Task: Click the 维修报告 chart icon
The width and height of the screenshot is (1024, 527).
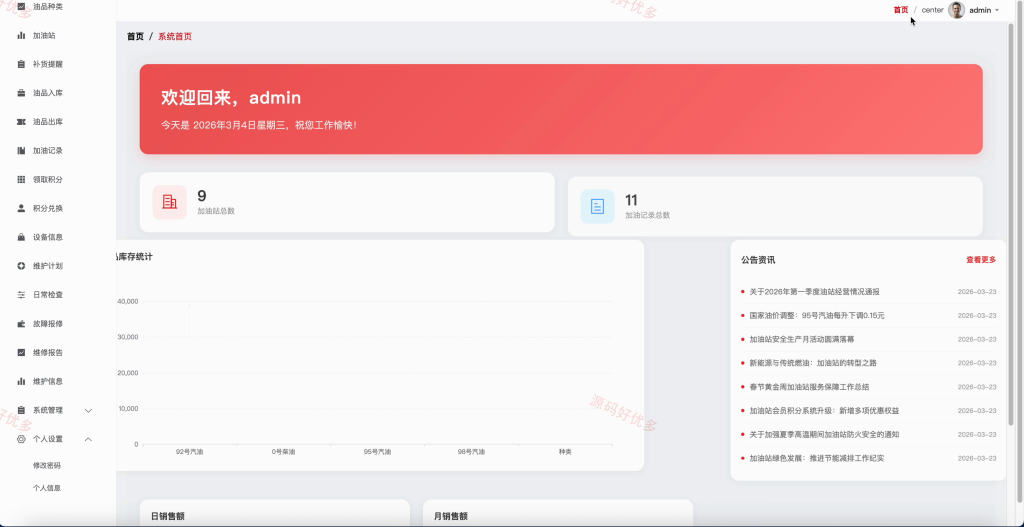Action: pos(21,352)
